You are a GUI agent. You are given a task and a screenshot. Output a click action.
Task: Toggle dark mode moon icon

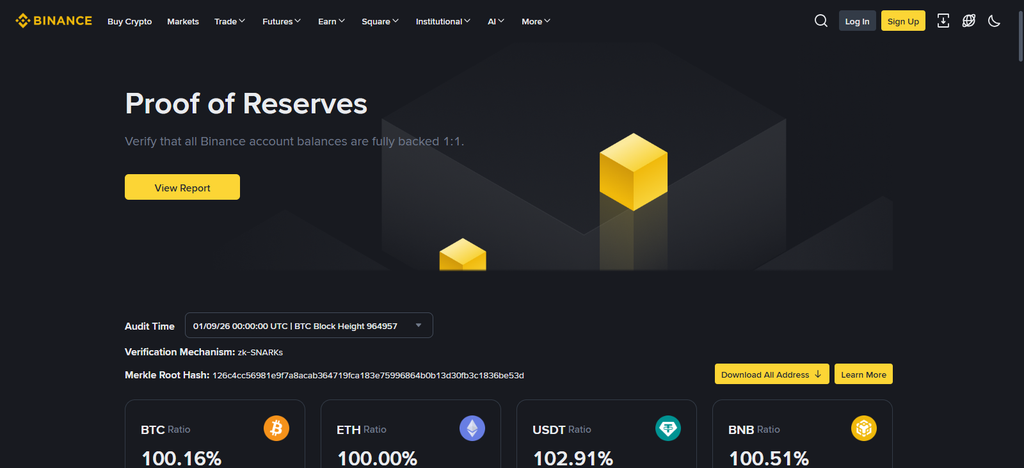click(994, 21)
